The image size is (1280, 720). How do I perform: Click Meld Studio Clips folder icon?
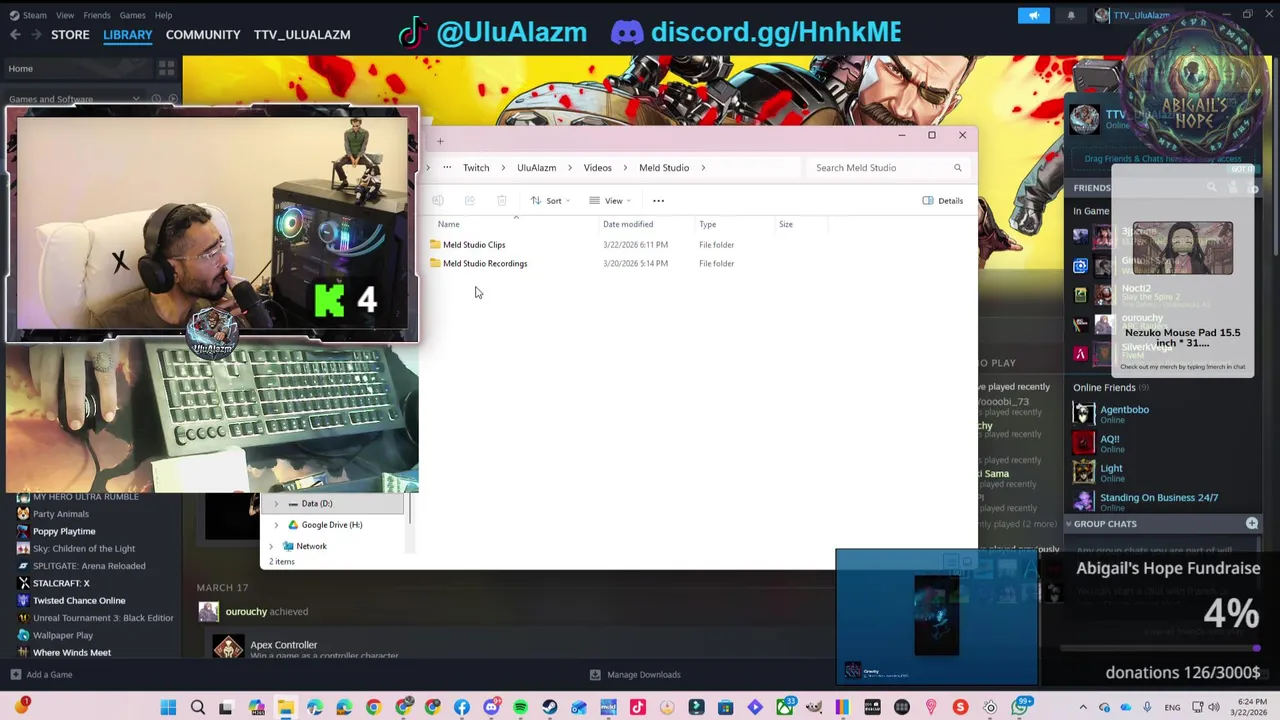[x=435, y=244]
